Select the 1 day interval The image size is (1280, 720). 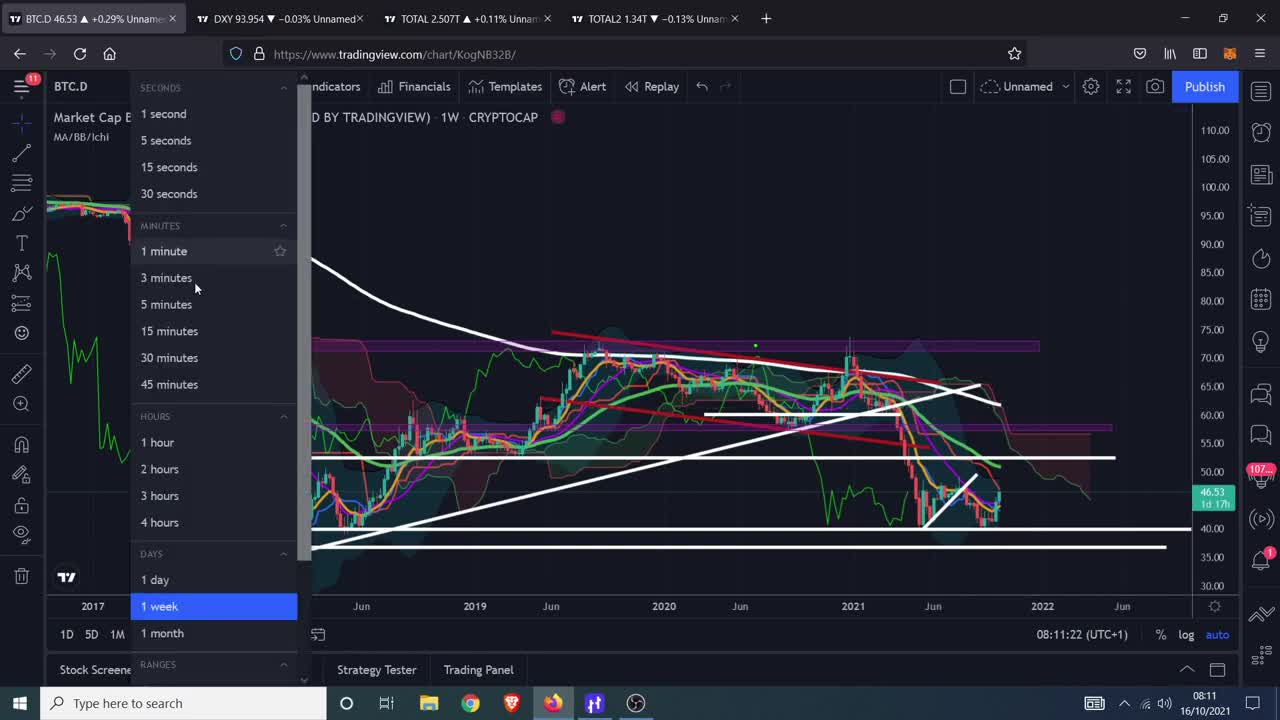pyautogui.click(x=214, y=580)
